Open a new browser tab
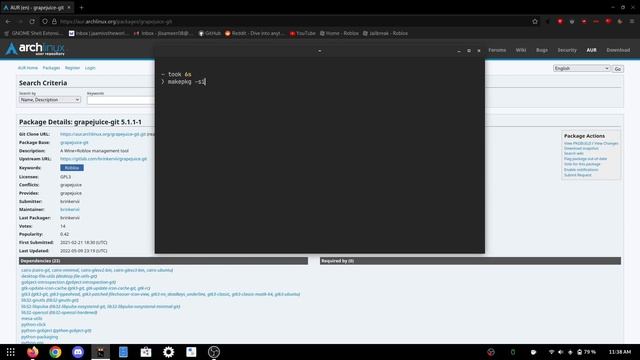 coord(81,7)
